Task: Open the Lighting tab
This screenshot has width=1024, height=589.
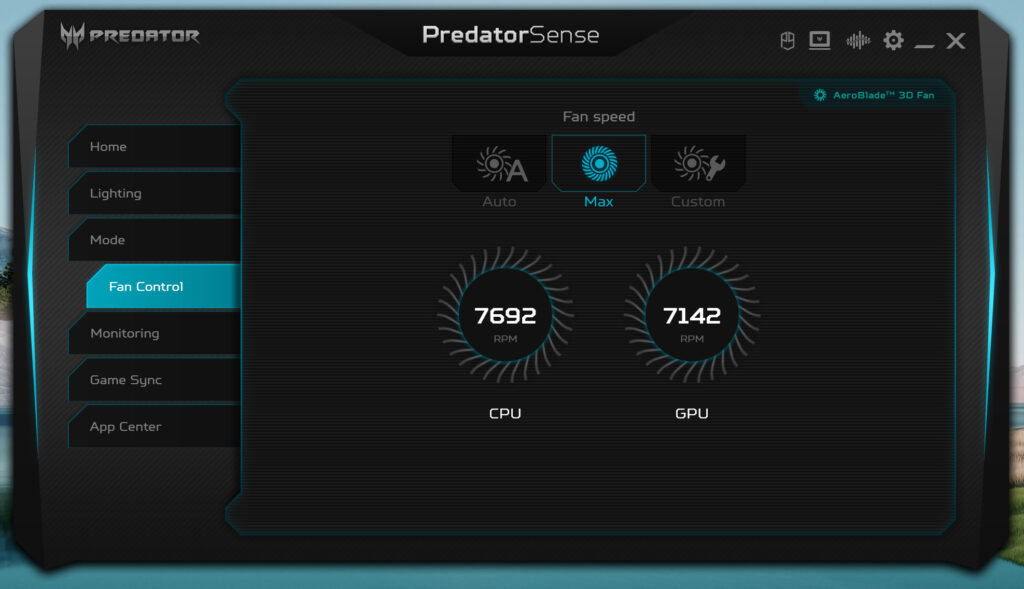Action: pos(154,193)
